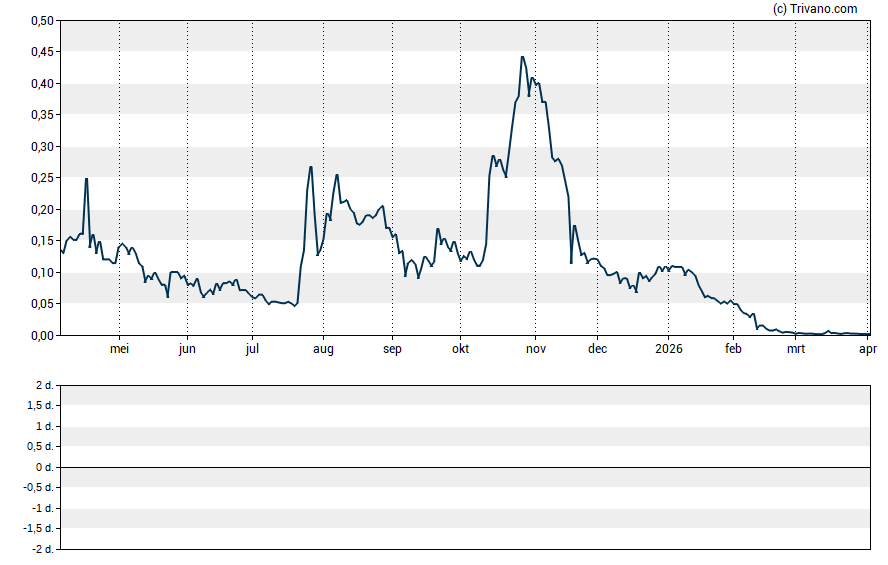The width and height of the screenshot is (888, 565).
Task: Select the 'okt' month label
Action: point(460,349)
